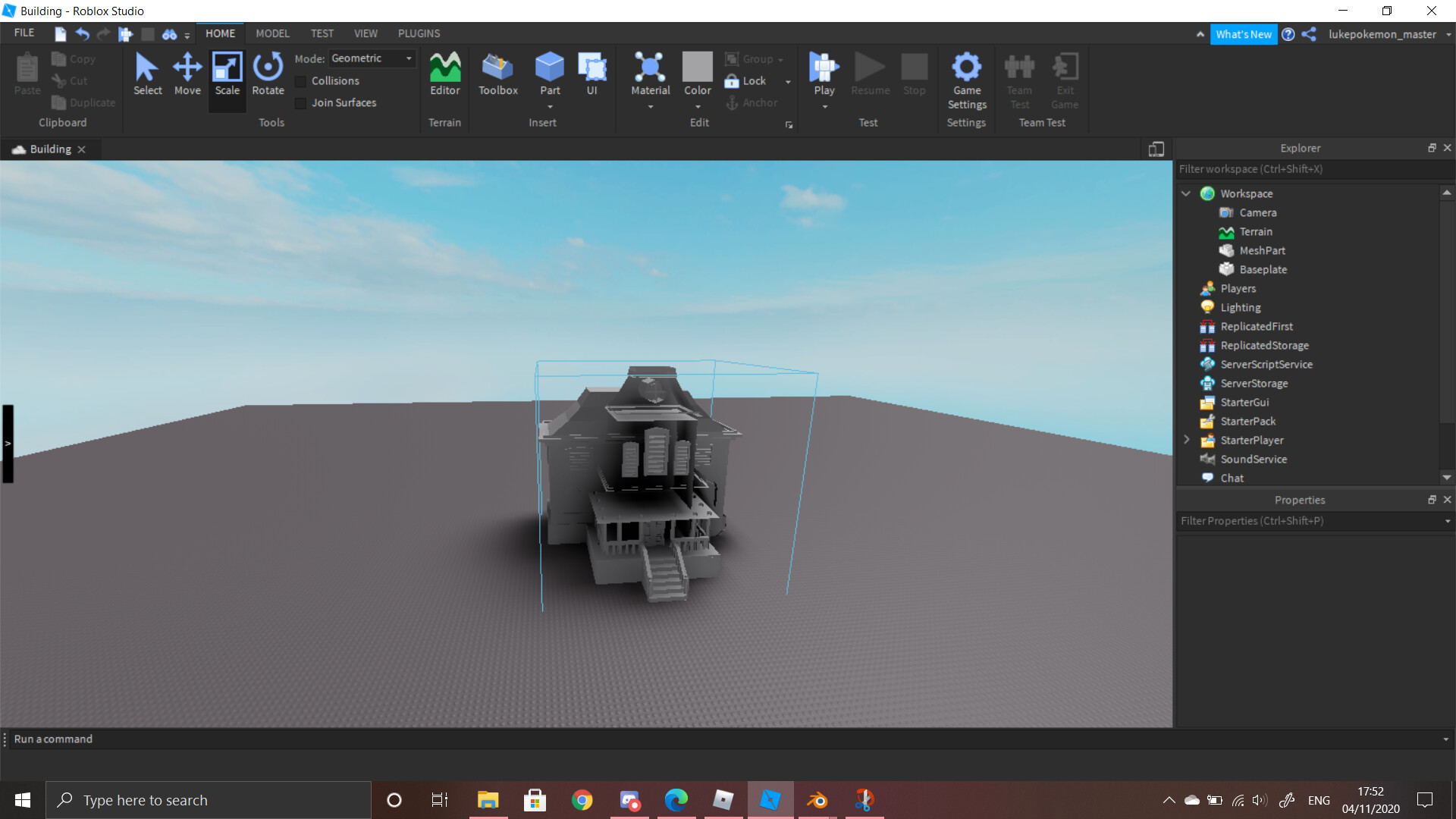This screenshot has width=1456, height=819.
Task: Open the Mode Geometric dropdown
Action: pos(372,58)
